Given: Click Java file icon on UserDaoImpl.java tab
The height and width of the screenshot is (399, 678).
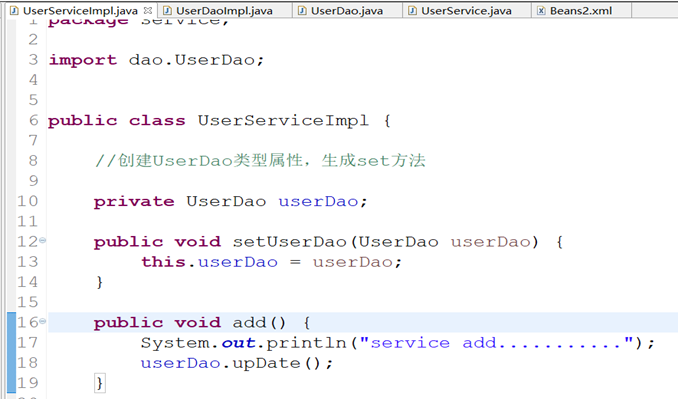Looking at the screenshot, I should [x=167, y=11].
